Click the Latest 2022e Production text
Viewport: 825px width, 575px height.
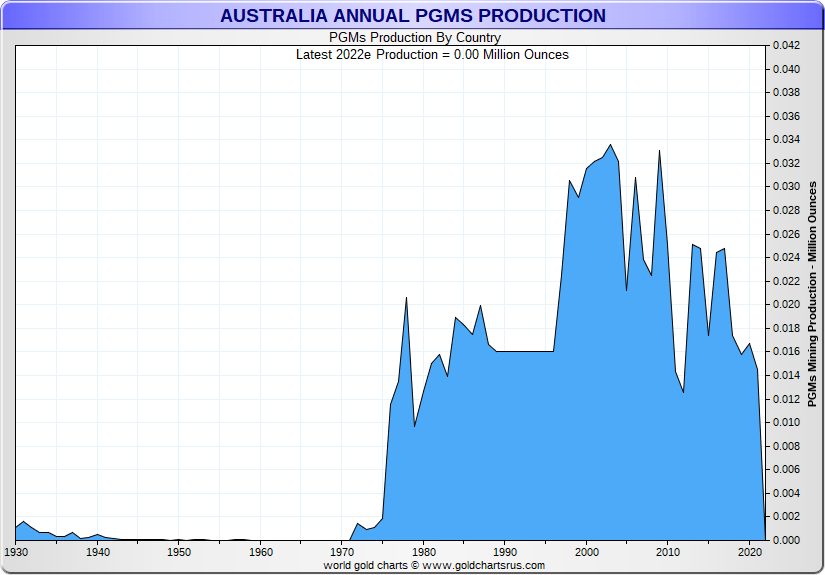pos(432,54)
